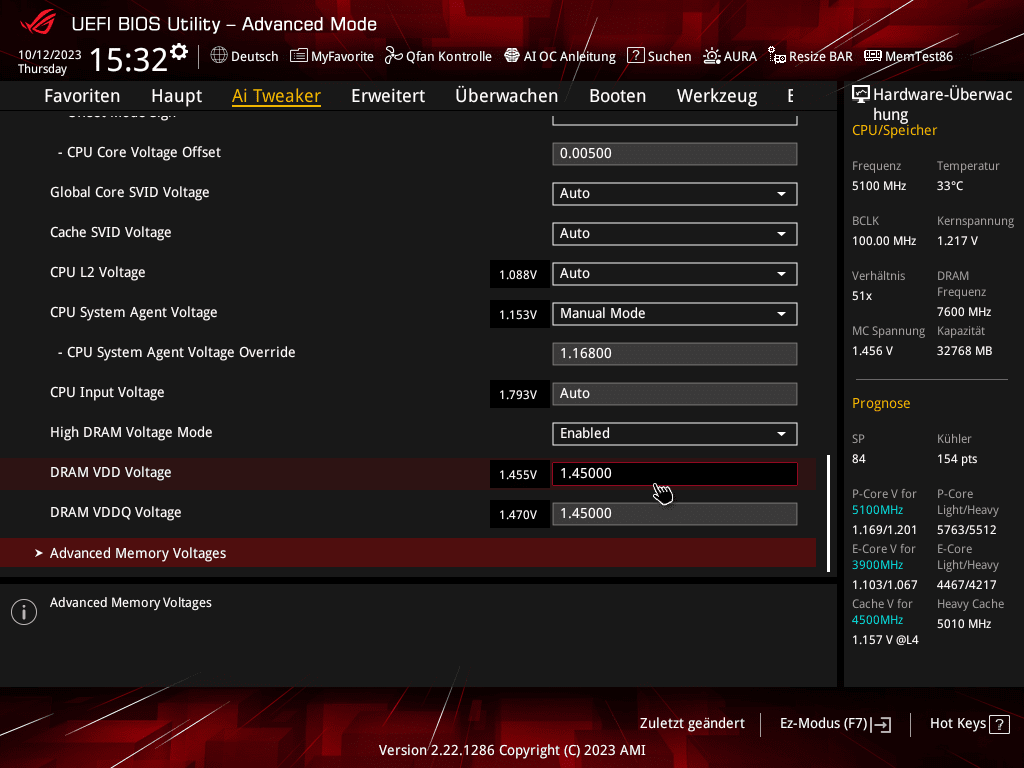Switch to Überwachen tab
Image resolution: width=1024 pixels, height=768 pixels.
[507, 96]
